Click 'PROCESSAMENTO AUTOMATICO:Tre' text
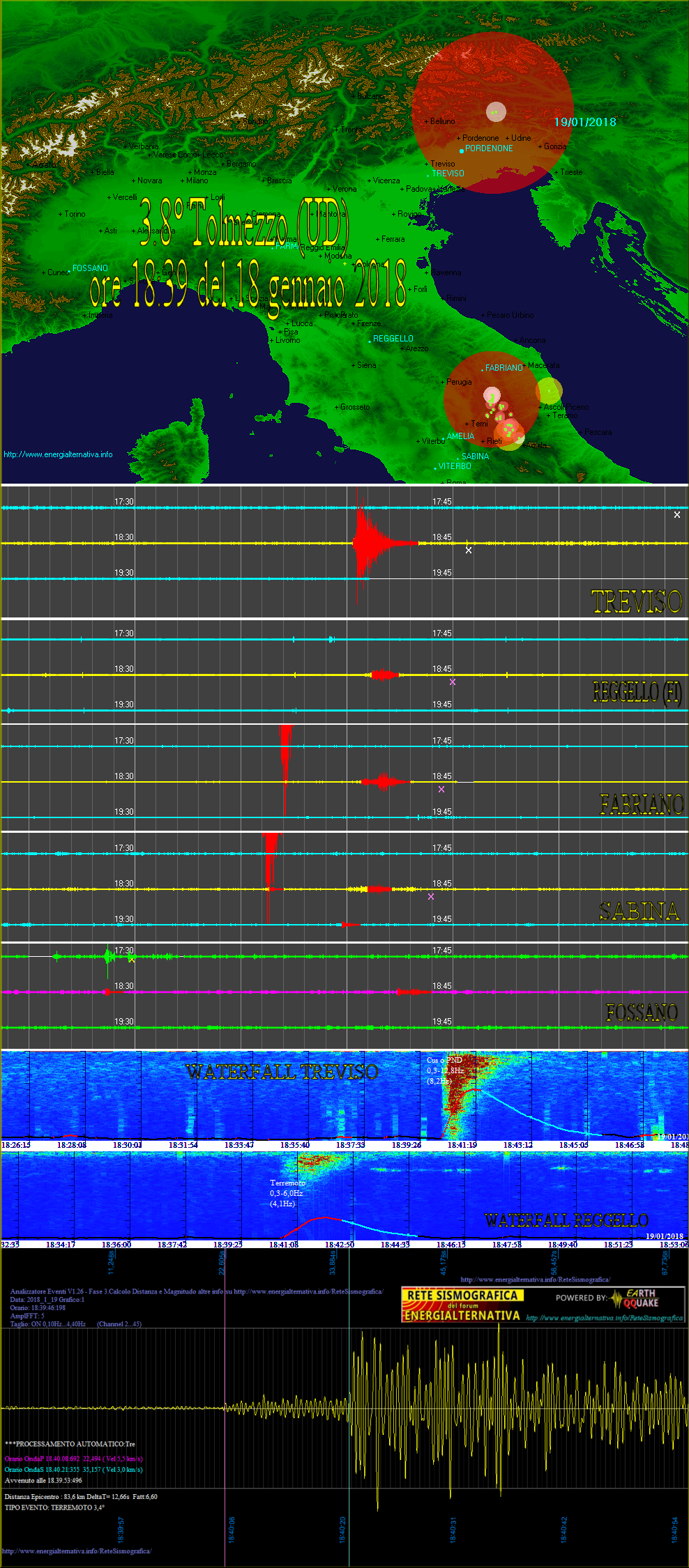This screenshot has height=1568, width=689. click(70, 1444)
